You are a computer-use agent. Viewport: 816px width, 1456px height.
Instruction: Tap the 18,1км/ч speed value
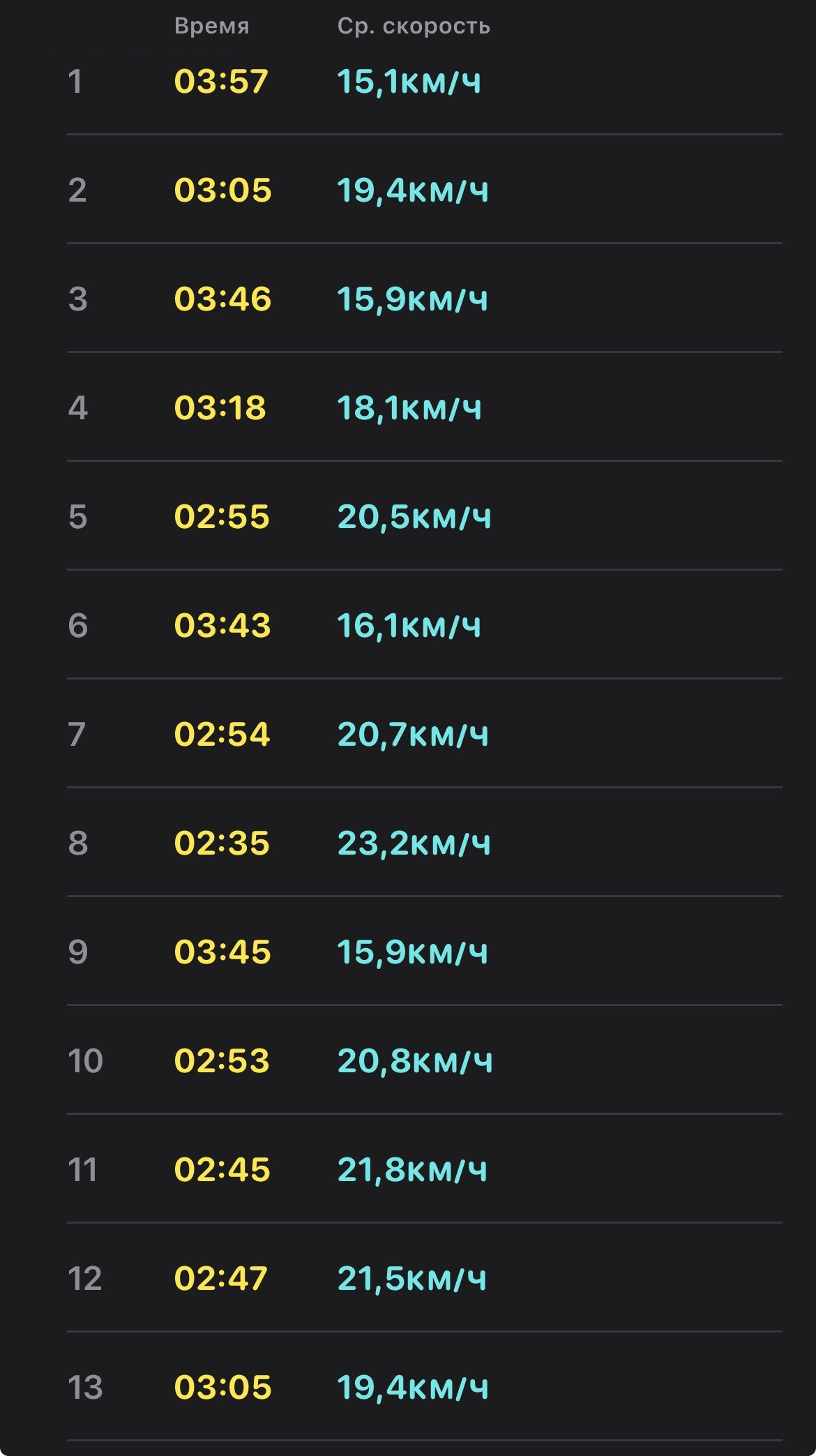pos(409,408)
